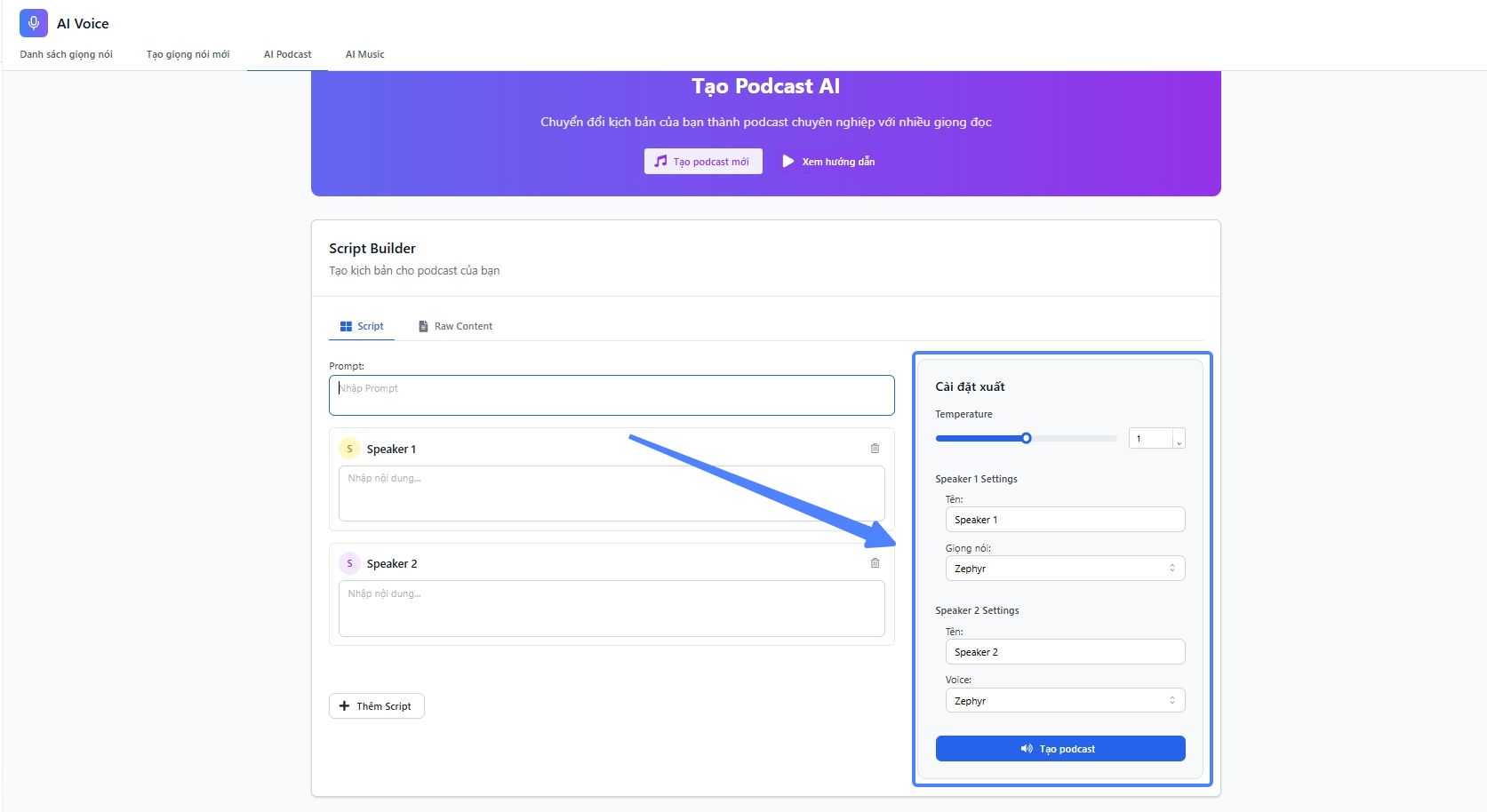Click the Speaker 1 avatar badge
The width and height of the screenshot is (1487, 812).
coord(349,449)
